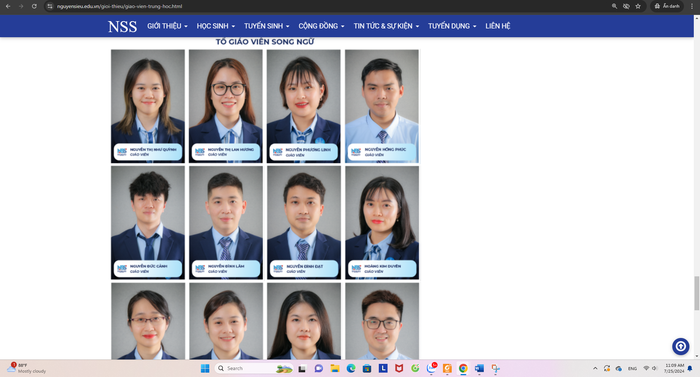Open the Tin Tức & Sự Kiện menu
The width and height of the screenshot is (700, 377).
click(x=386, y=26)
